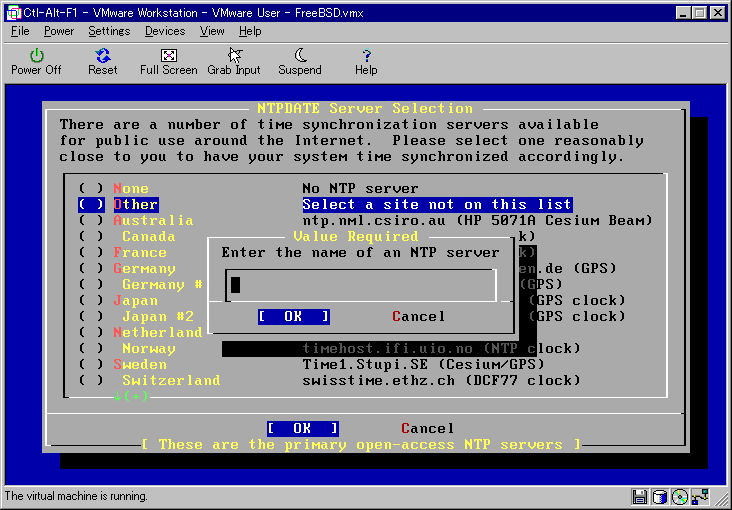Click the Germany # list entry
This screenshot has width=732, height=510.
[x=162, y=284]
